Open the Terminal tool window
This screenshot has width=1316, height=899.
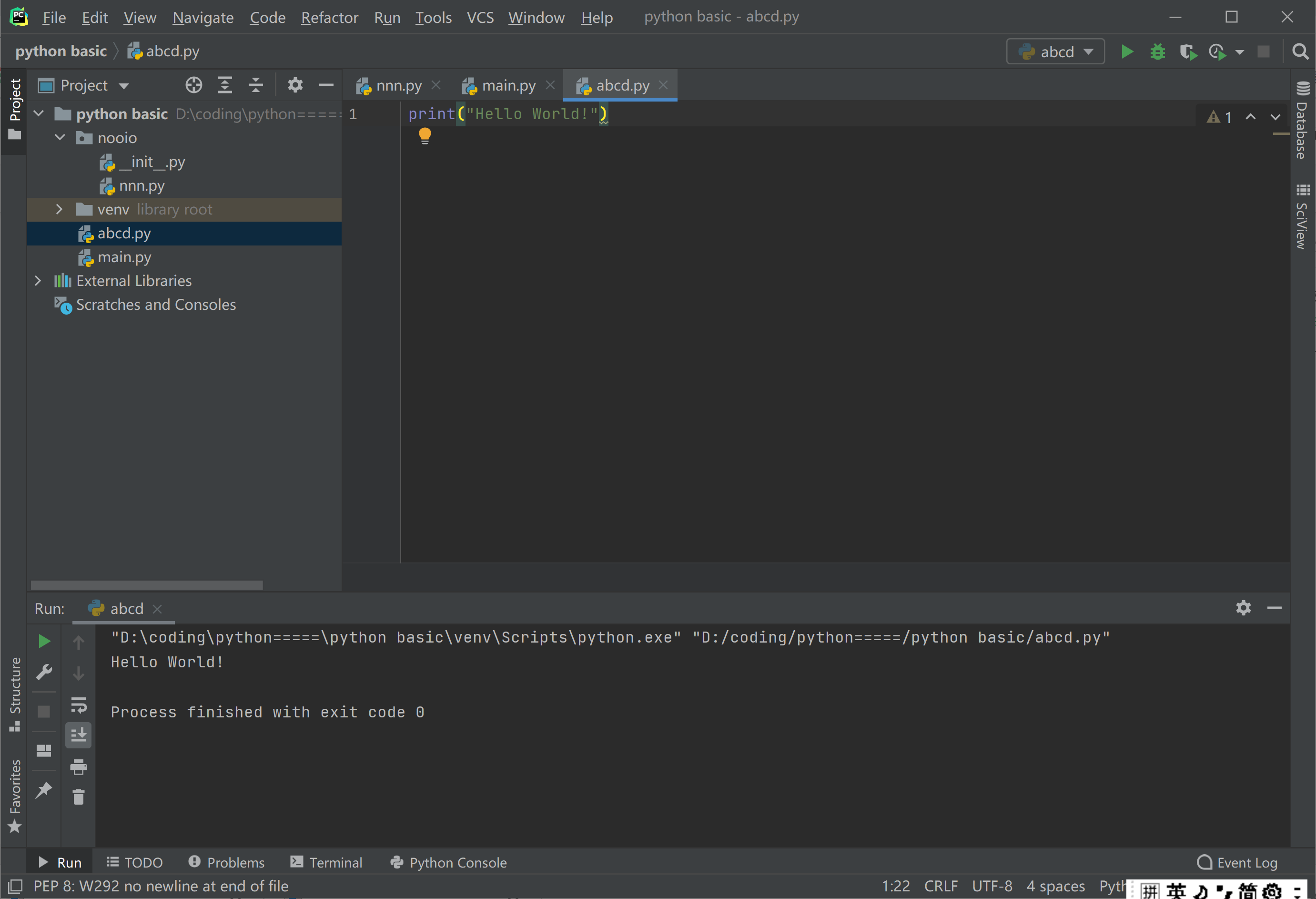(x=327, y=862)
